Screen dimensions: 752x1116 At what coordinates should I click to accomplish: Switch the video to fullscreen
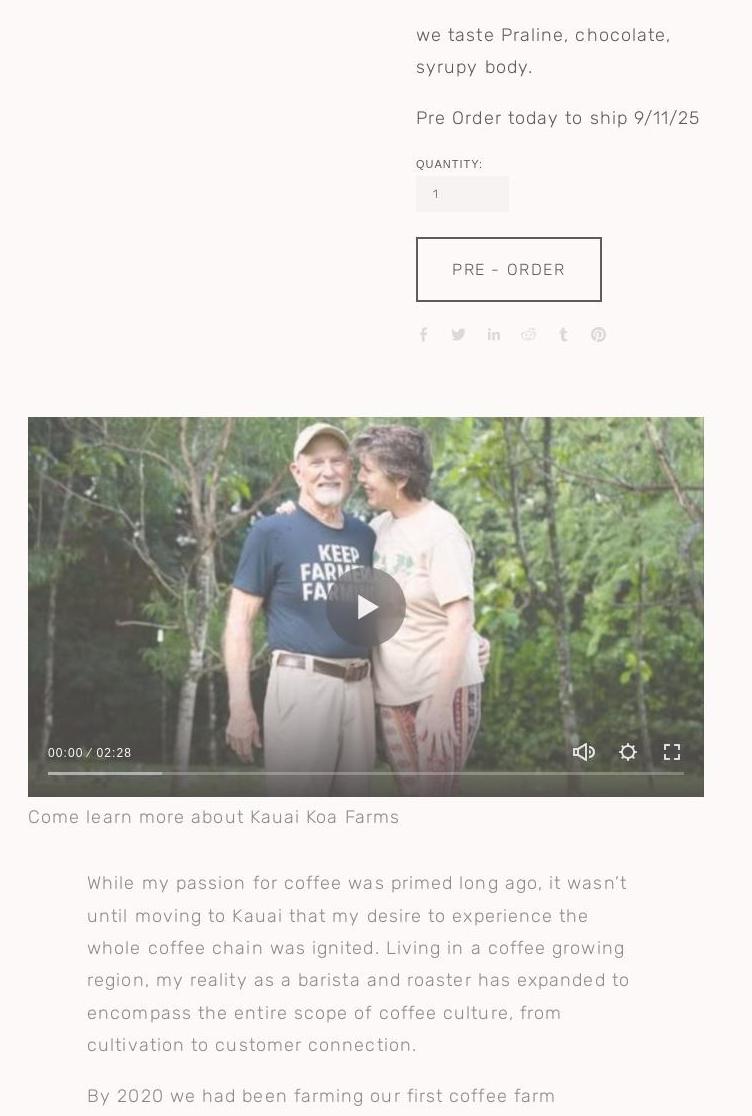tap(672, 752)
